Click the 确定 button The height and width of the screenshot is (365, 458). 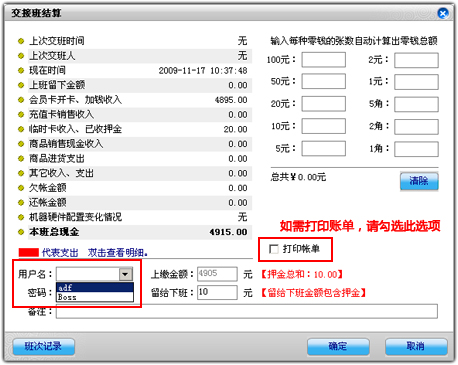click(338, 347)
